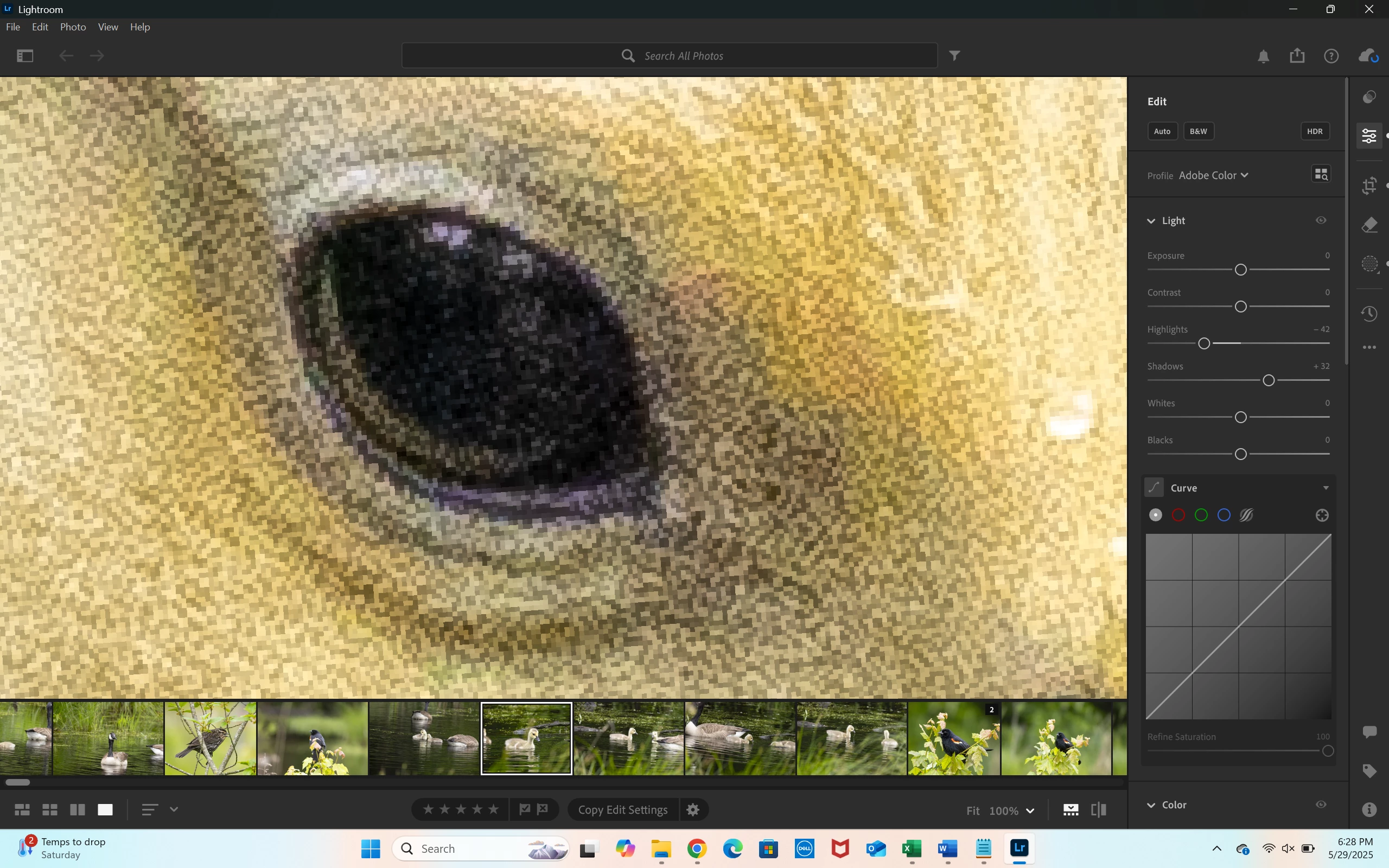Click the Highlights slider handle

[1204, 343]
